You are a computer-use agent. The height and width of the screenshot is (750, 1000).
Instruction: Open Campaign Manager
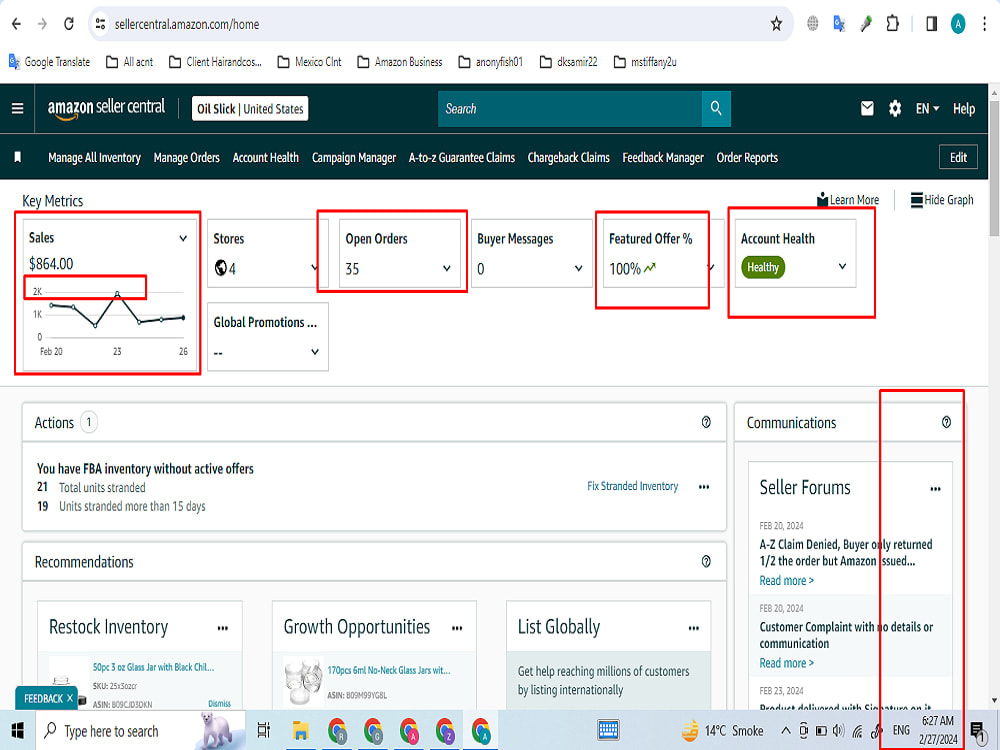point(354,158)
